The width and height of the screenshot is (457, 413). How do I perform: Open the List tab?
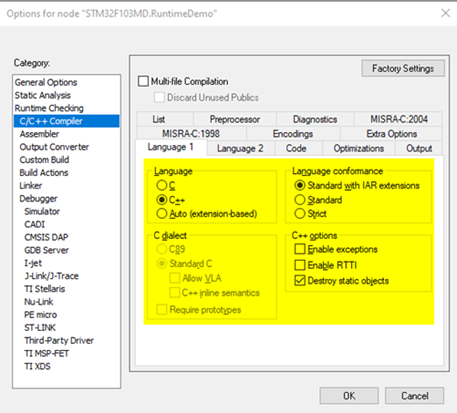pos(165,119)
